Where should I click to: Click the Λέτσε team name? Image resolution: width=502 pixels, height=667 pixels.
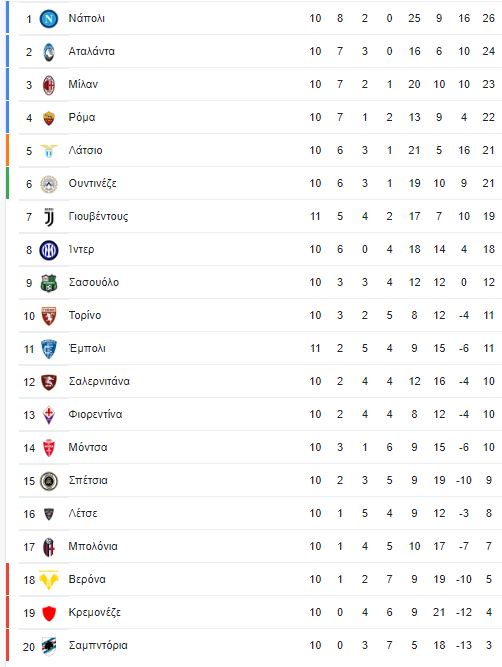click(x=83, y=513)
